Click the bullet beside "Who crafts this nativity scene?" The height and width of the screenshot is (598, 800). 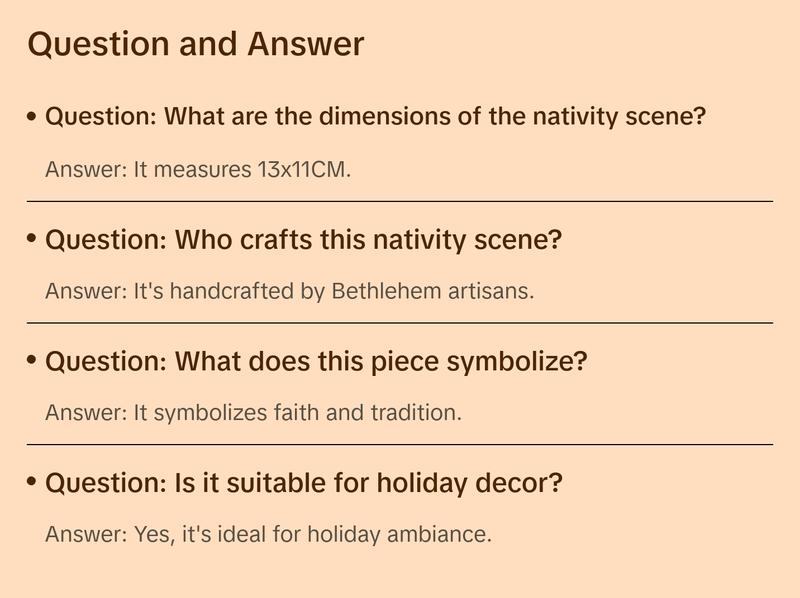(32, 239)
